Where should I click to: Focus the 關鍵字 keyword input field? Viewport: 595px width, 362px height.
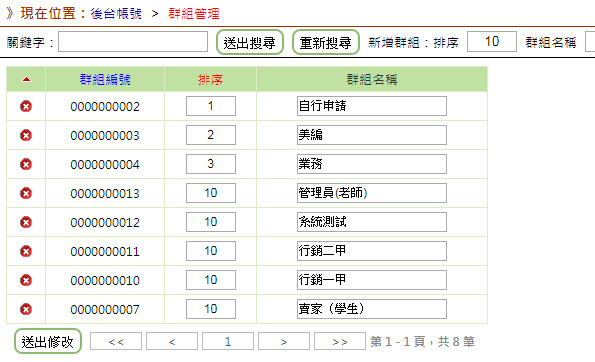(x=133, y=42)
